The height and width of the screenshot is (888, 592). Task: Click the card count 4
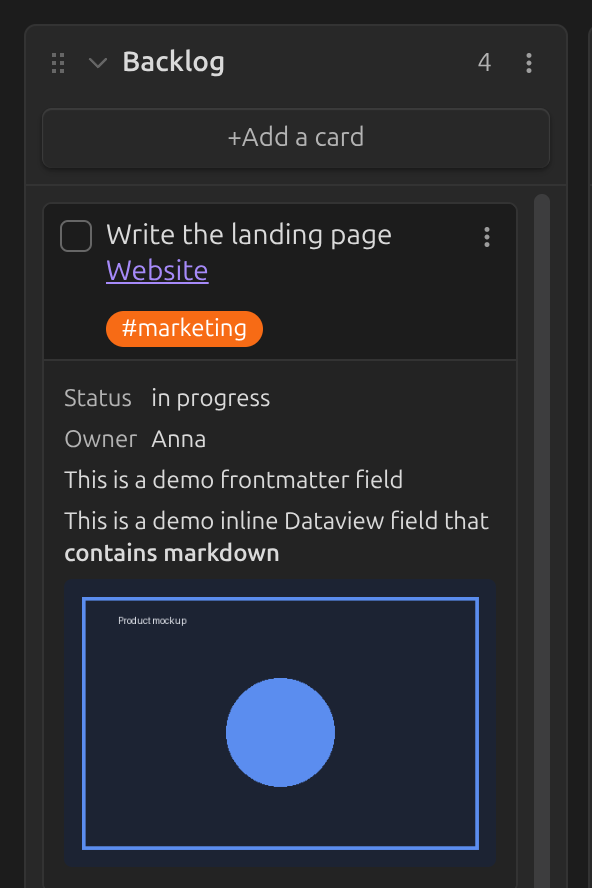(x=484, y=63)
